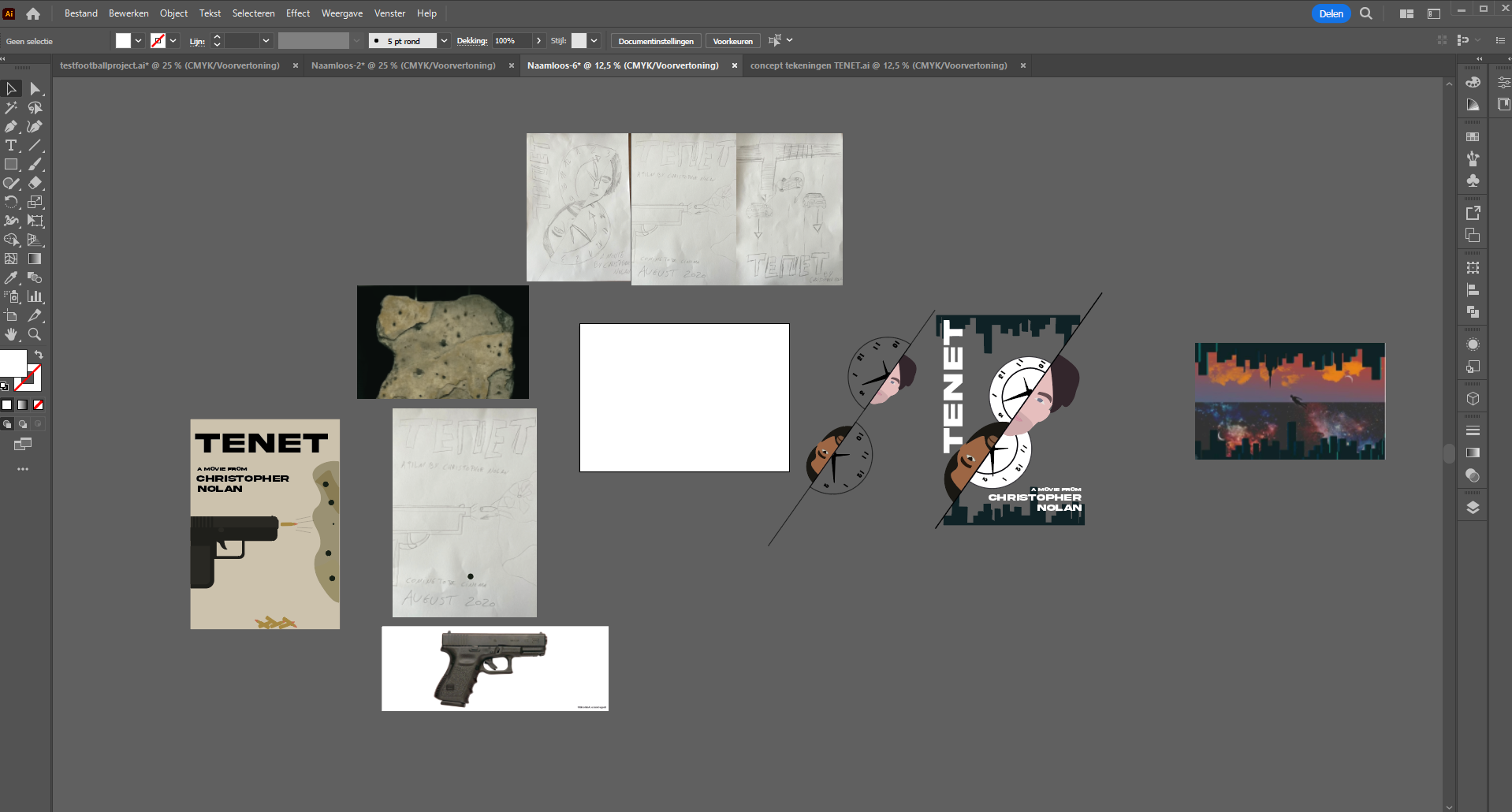Choose the Column Graph tool
The width and height of the screenshot is (1512, 812).
(x=35, y=296)
